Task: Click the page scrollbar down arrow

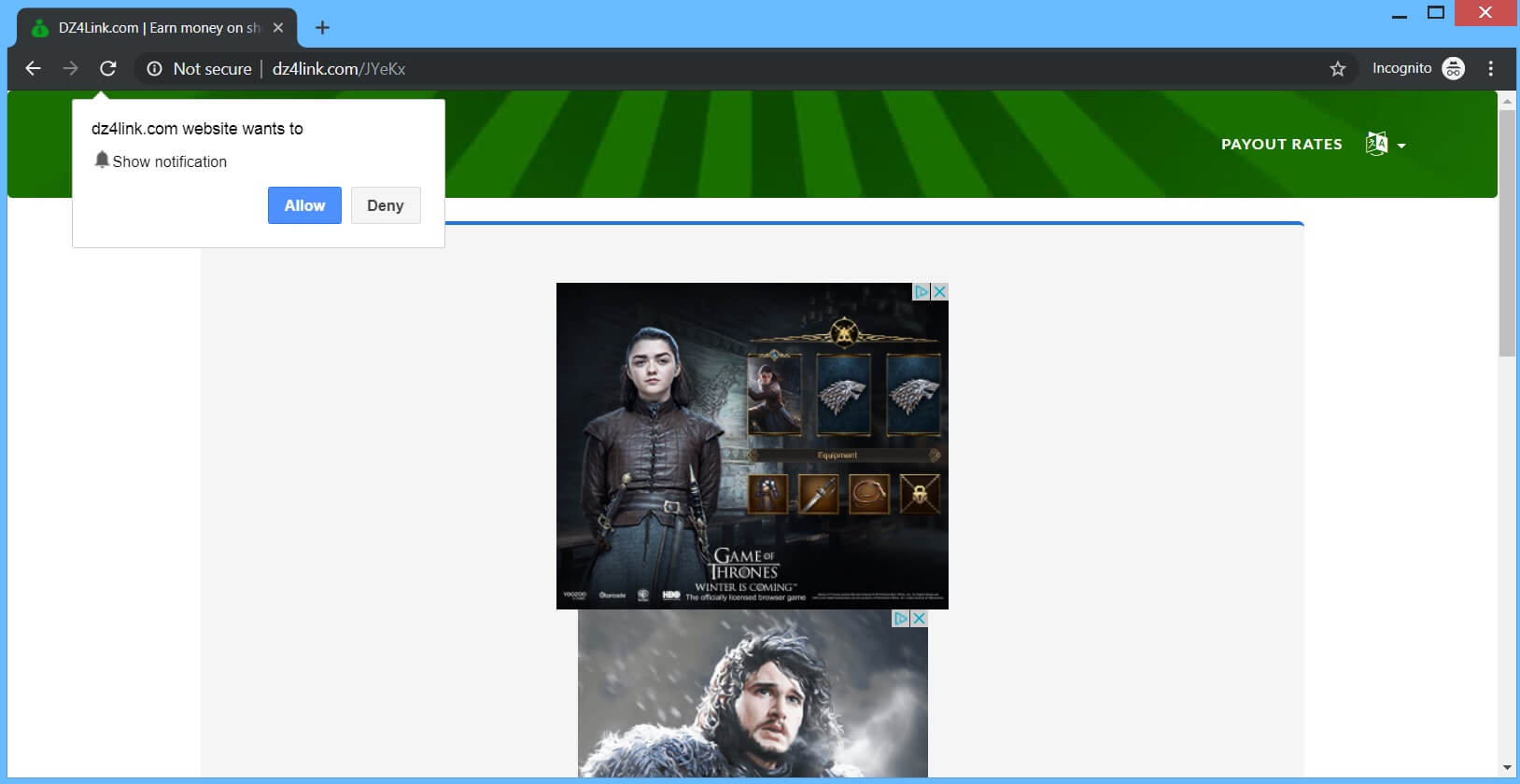Action: pos(1507,768)
